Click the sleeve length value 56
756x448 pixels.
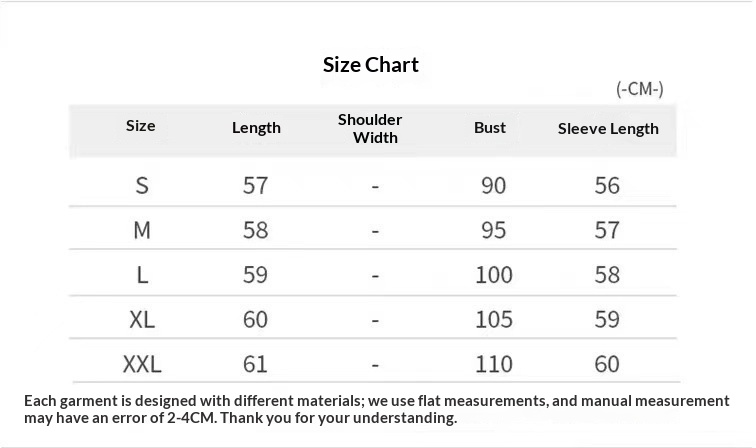click(607, 185)
